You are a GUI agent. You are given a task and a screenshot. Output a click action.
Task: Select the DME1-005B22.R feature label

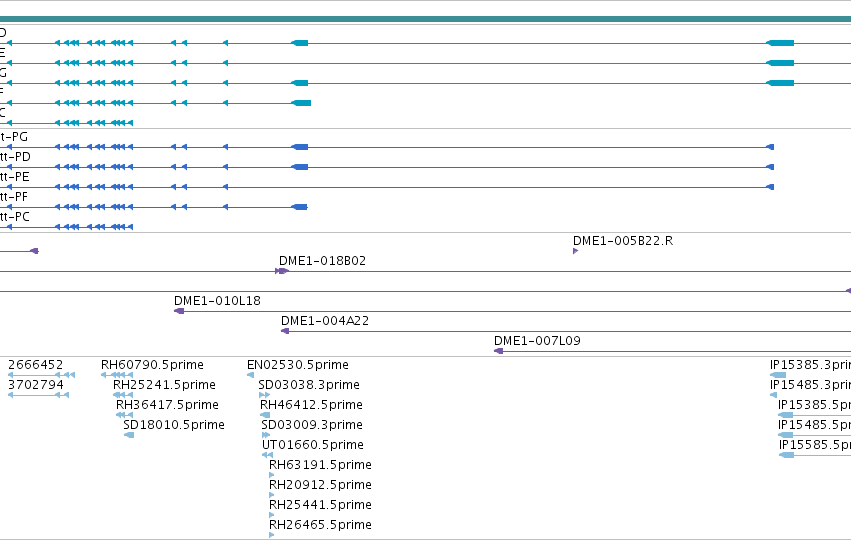click(623, 240)
